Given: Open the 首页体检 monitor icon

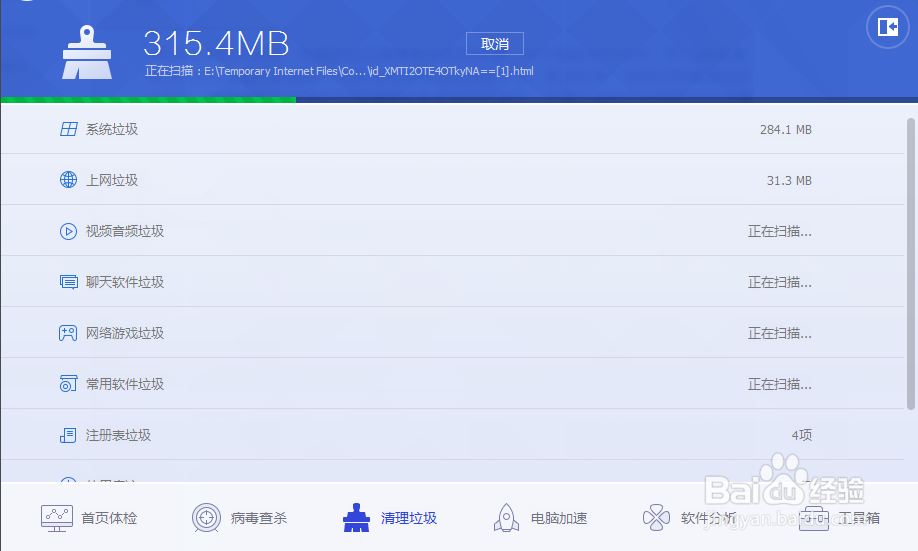Looking at the screenshot, I should [x=57, y=518].
